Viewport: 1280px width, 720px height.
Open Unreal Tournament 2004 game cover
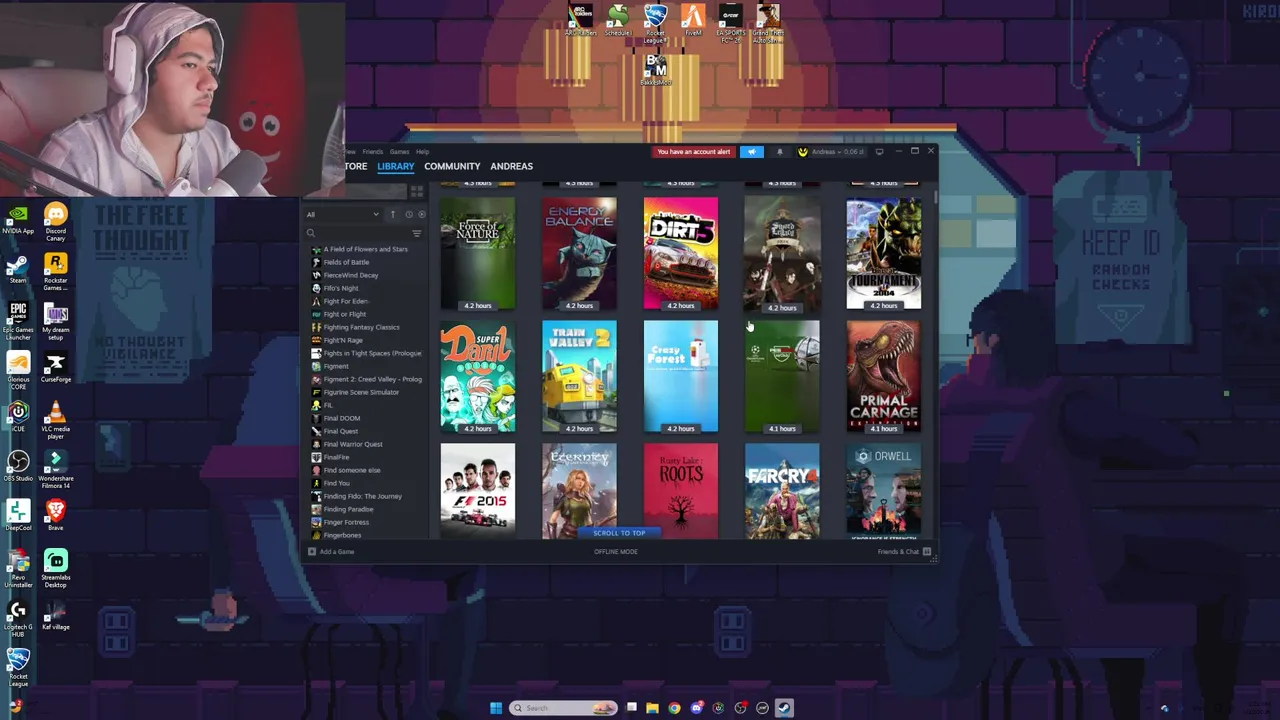click(x=884, y=254)
